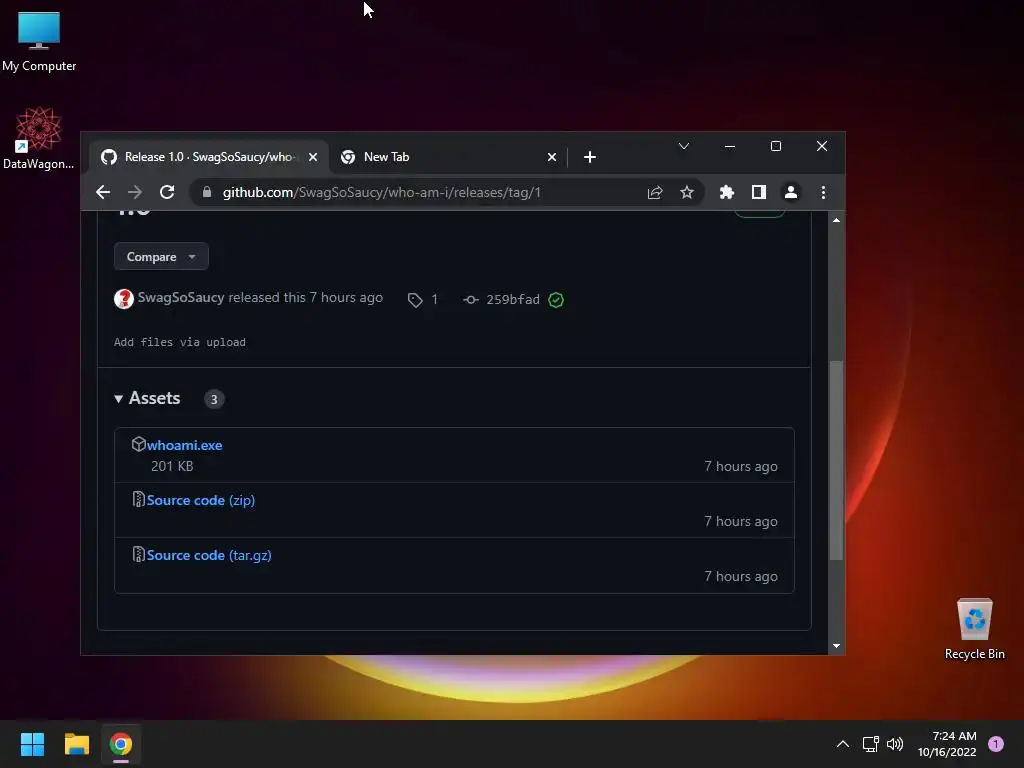Click 'released this 7 hours ago' text
Viewport: 1024px width, 768px height.
pos(305,298)
